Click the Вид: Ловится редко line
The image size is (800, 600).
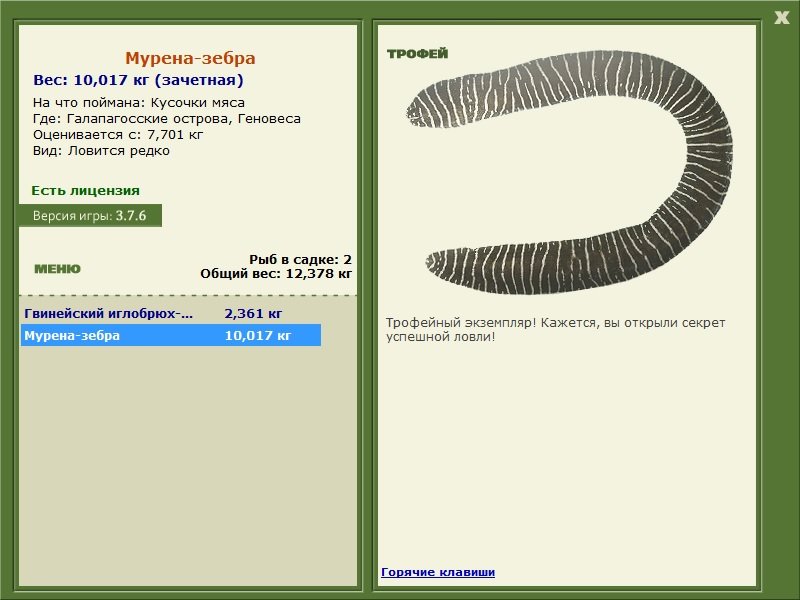point(101,151)
